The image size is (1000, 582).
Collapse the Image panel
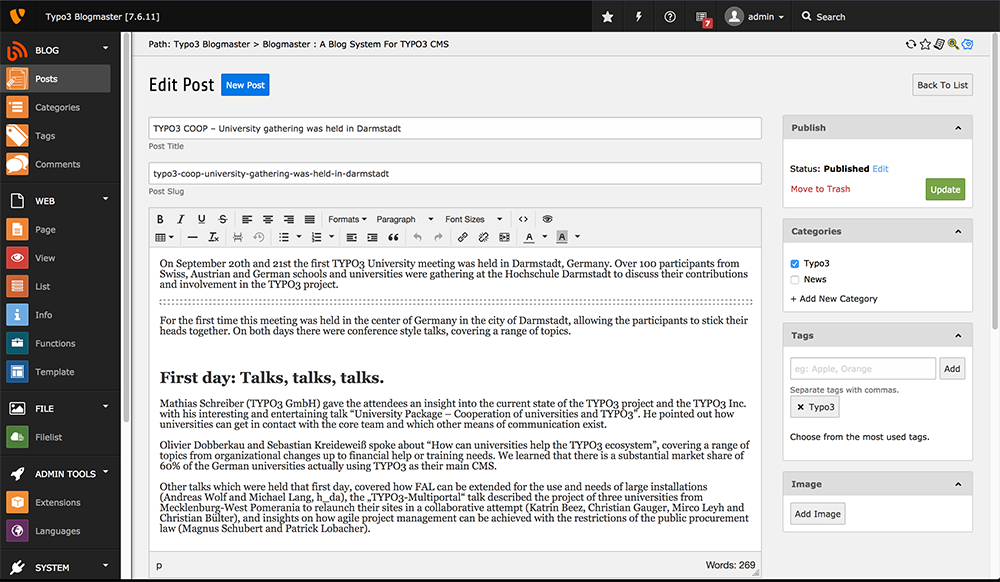pyautogui.click(x=958, y=484)
